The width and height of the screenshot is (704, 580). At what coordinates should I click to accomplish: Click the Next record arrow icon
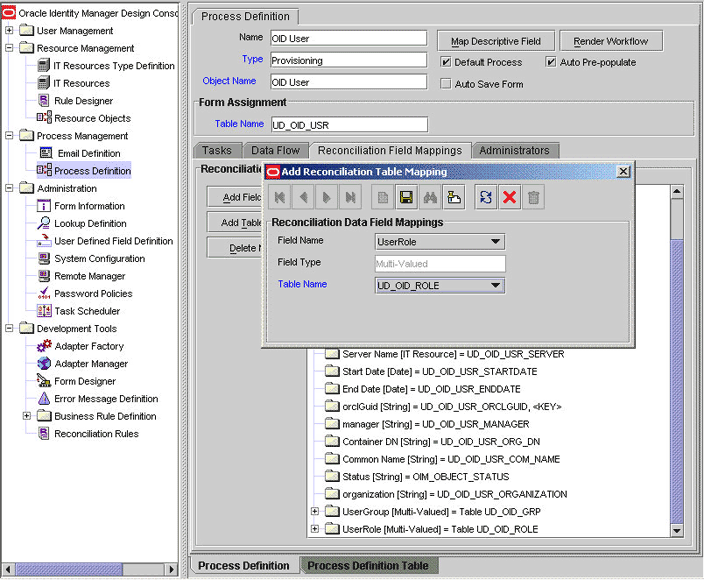(x=326, y=197)
